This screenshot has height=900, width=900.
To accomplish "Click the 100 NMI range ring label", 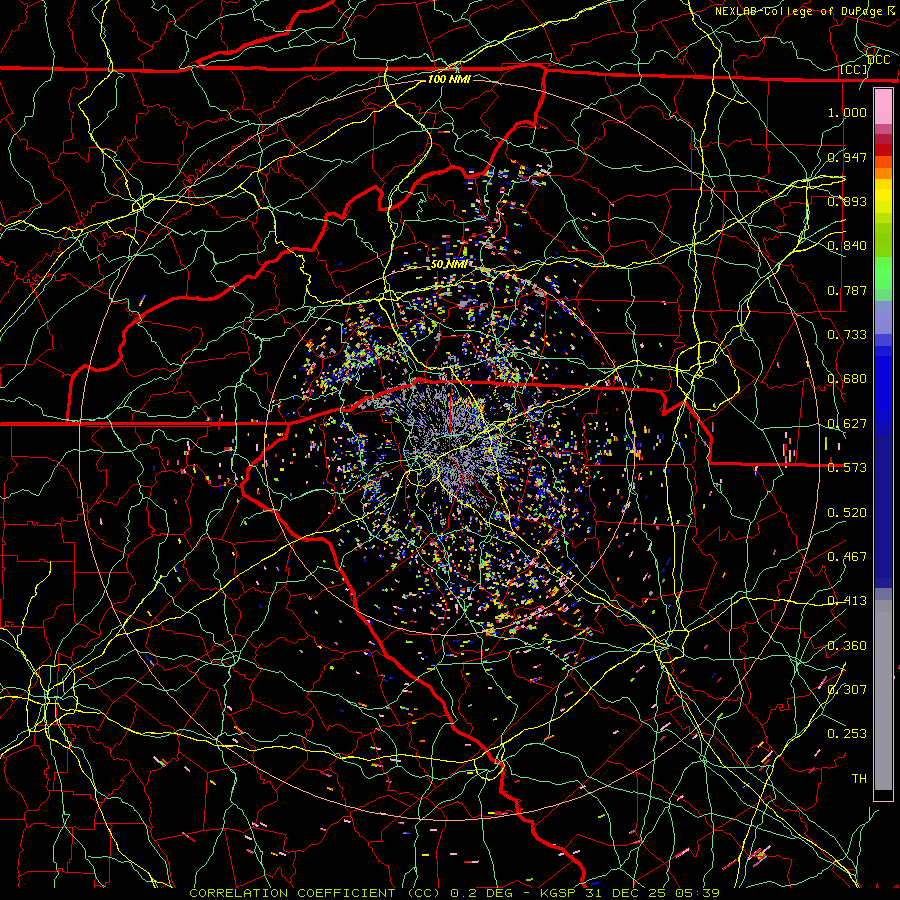I will click(449, 79).
